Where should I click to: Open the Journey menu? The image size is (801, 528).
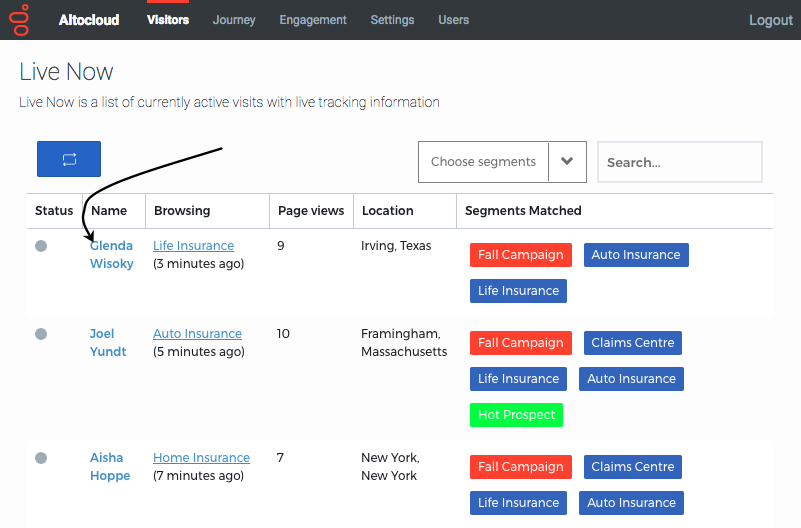point(234,20)
